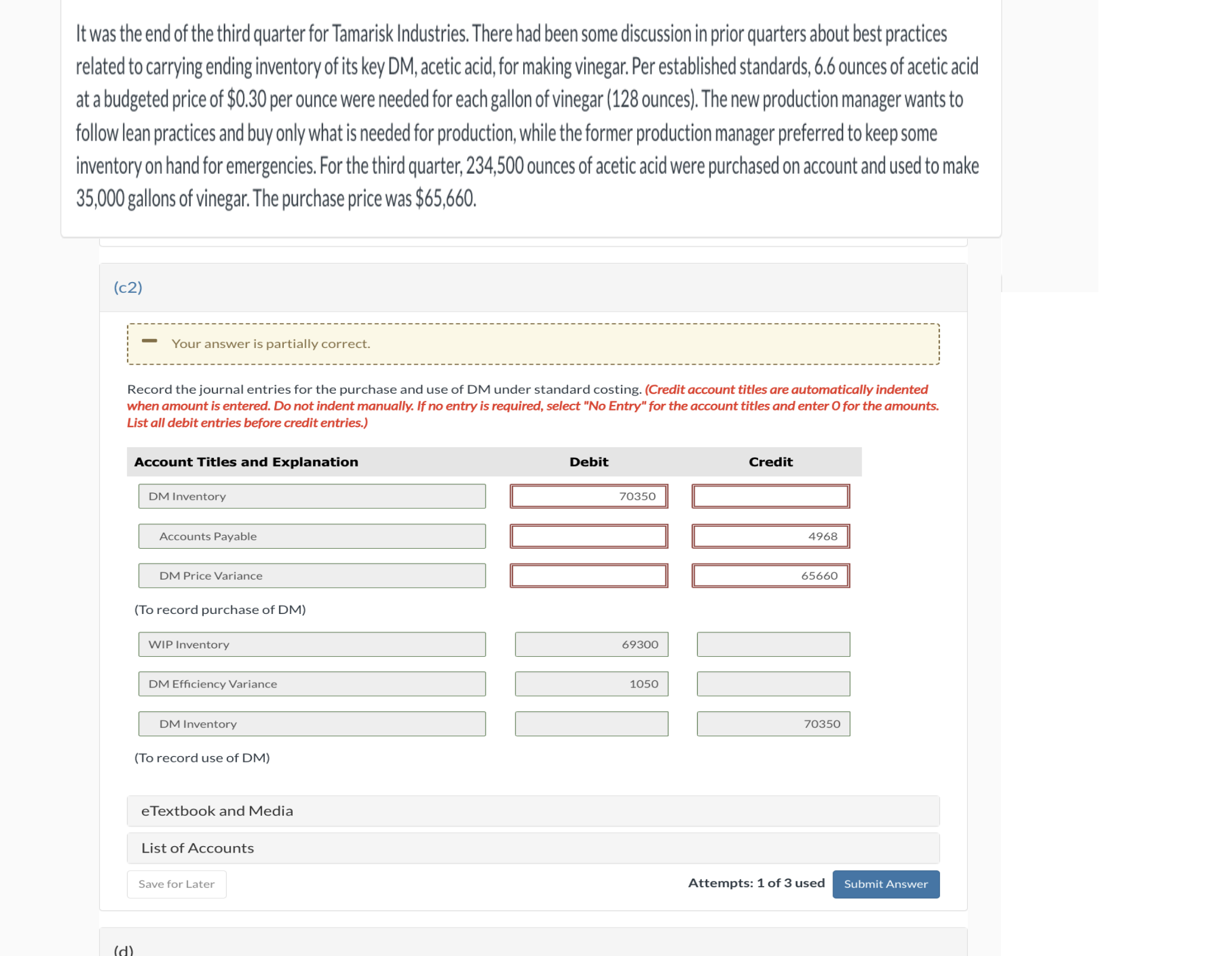Image resolution: width=1232 pixels, height=956 pixels.
Task: Select the credit field containing 4968
Action: coord(770,536)
